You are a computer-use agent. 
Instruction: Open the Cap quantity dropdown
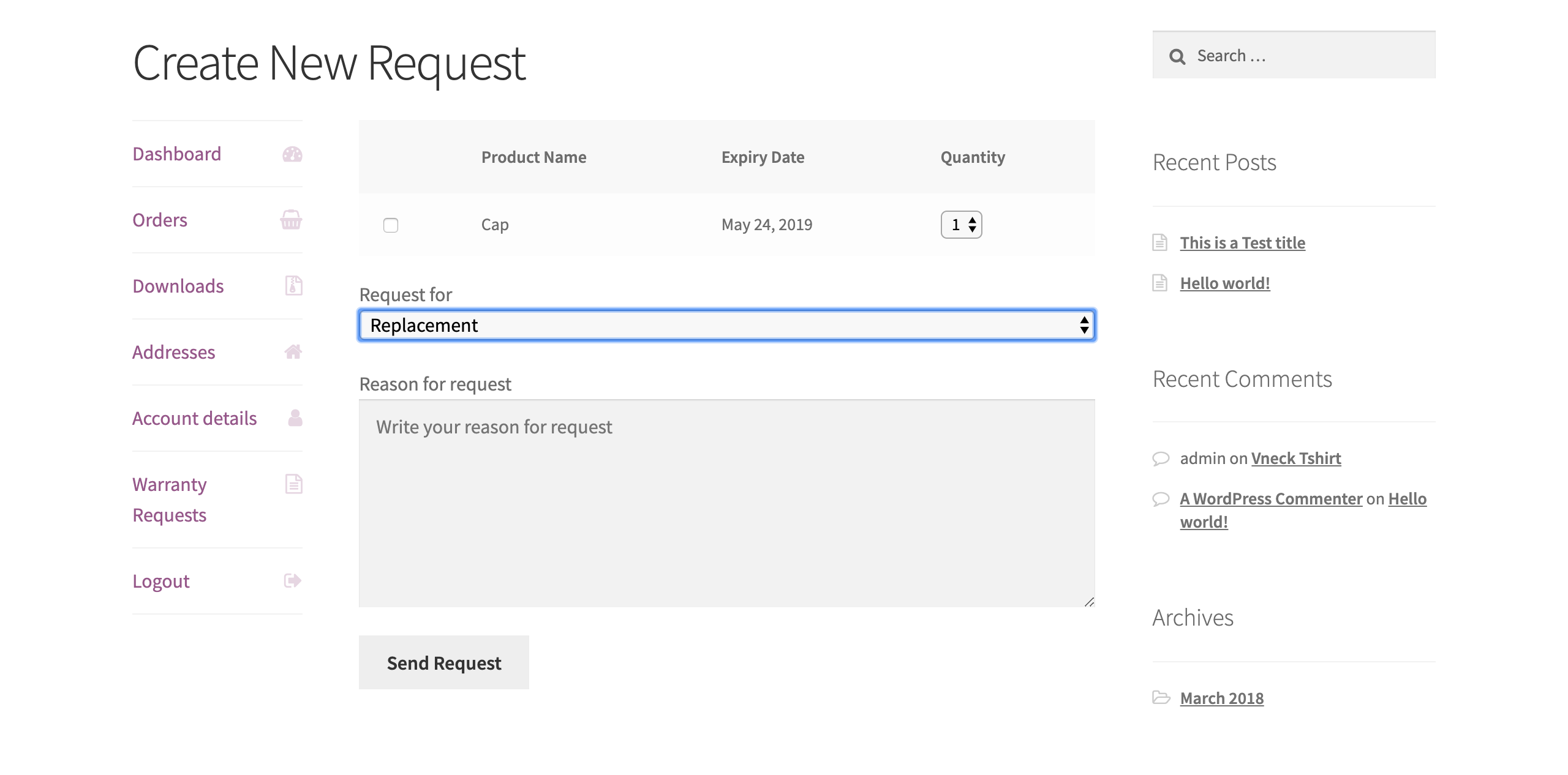click(961, 225)
